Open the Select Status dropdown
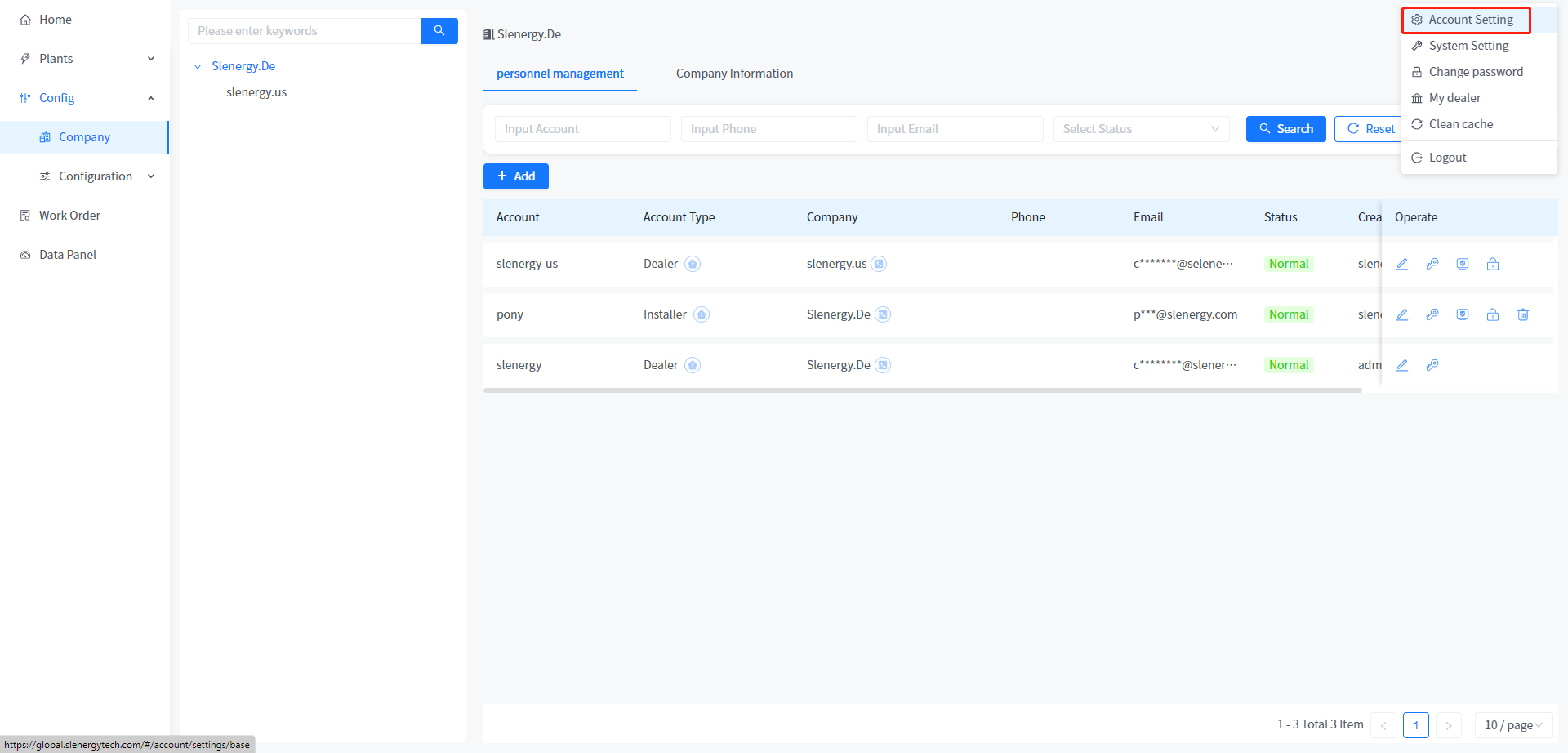 coord(1141,129)
